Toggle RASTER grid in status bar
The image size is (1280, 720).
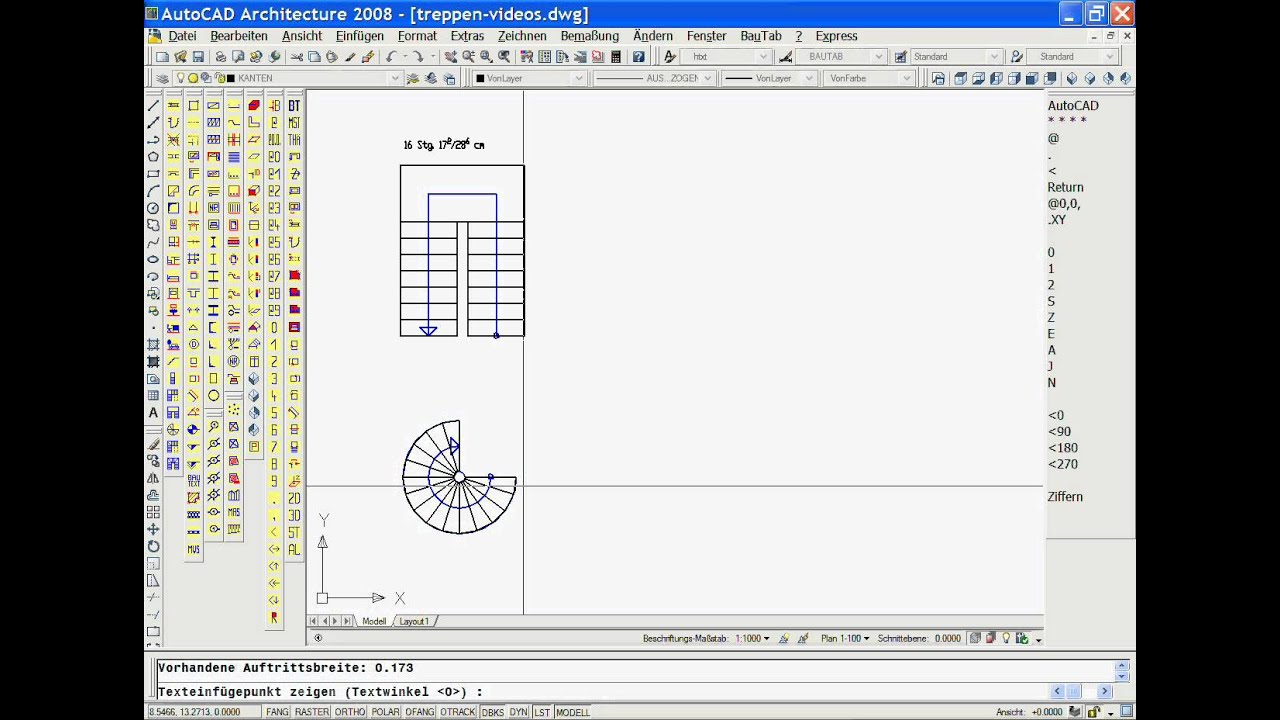[311, 712]
